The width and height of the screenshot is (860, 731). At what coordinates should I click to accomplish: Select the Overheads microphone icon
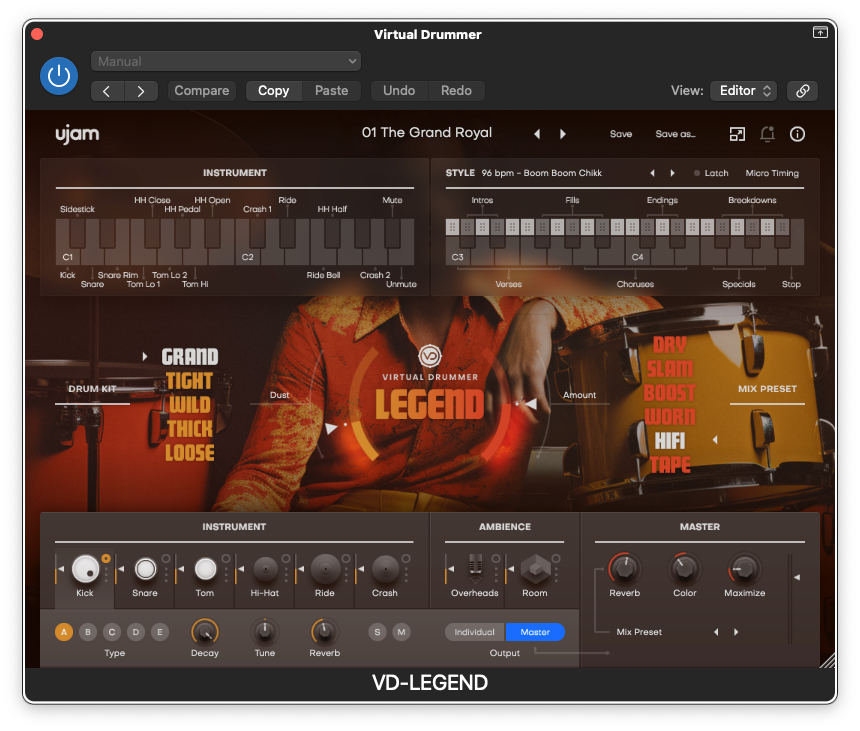pos(476,568)
